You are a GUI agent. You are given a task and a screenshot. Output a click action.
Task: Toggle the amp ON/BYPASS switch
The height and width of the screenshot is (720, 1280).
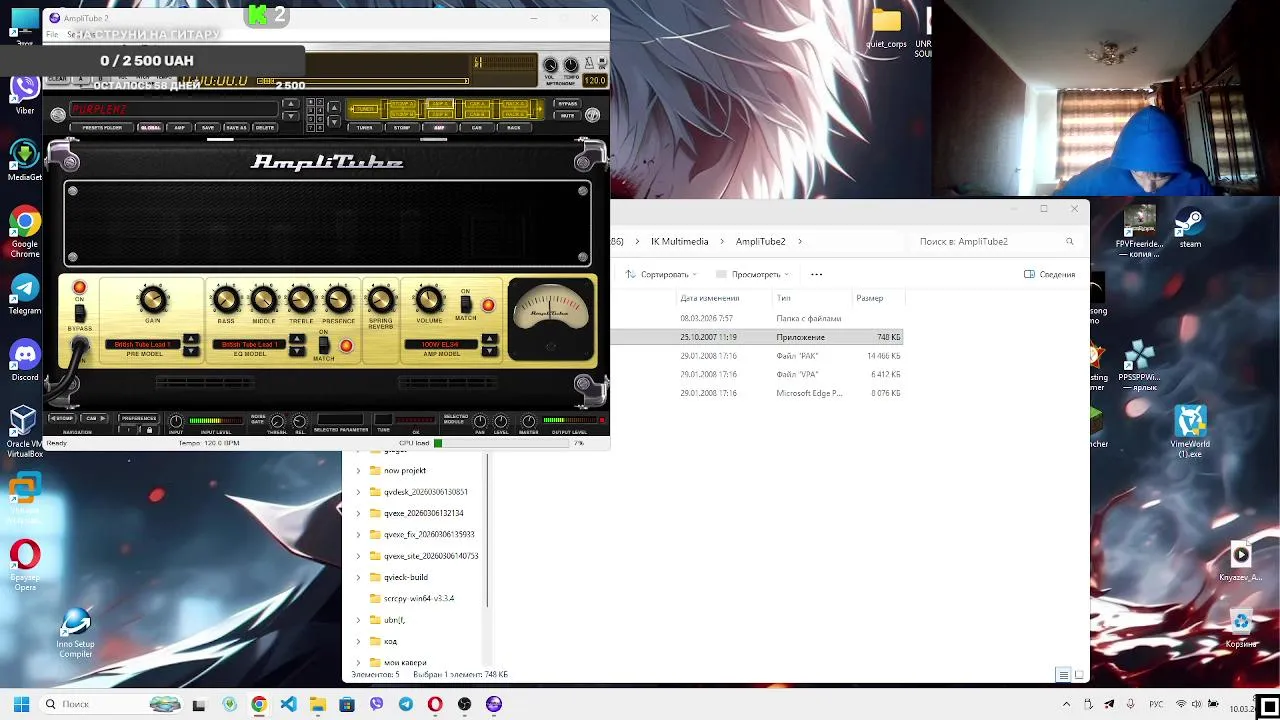[80, 313]
